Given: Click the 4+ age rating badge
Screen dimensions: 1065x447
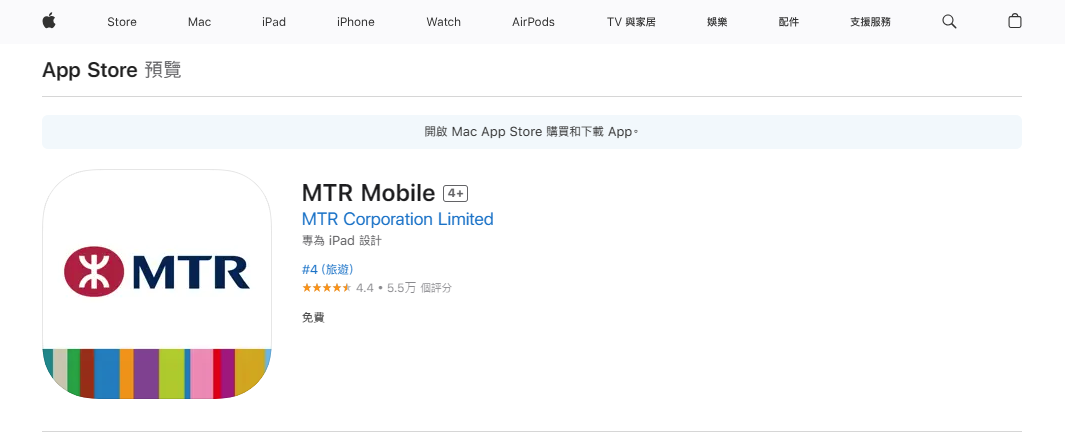Looking at the screenshot, I should coord(456,194).
